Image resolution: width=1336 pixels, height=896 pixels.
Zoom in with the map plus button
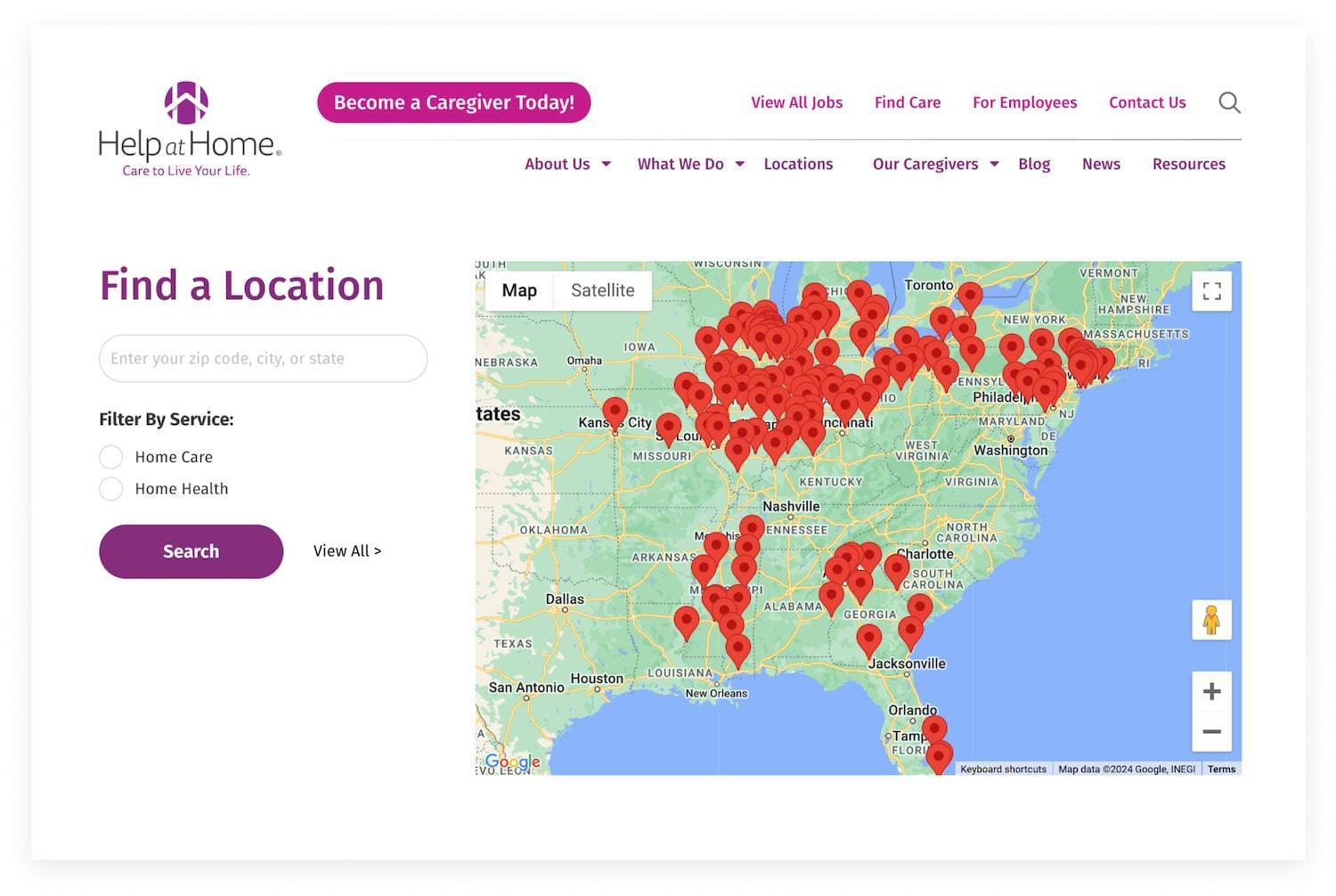click(x=1211, y=692)
